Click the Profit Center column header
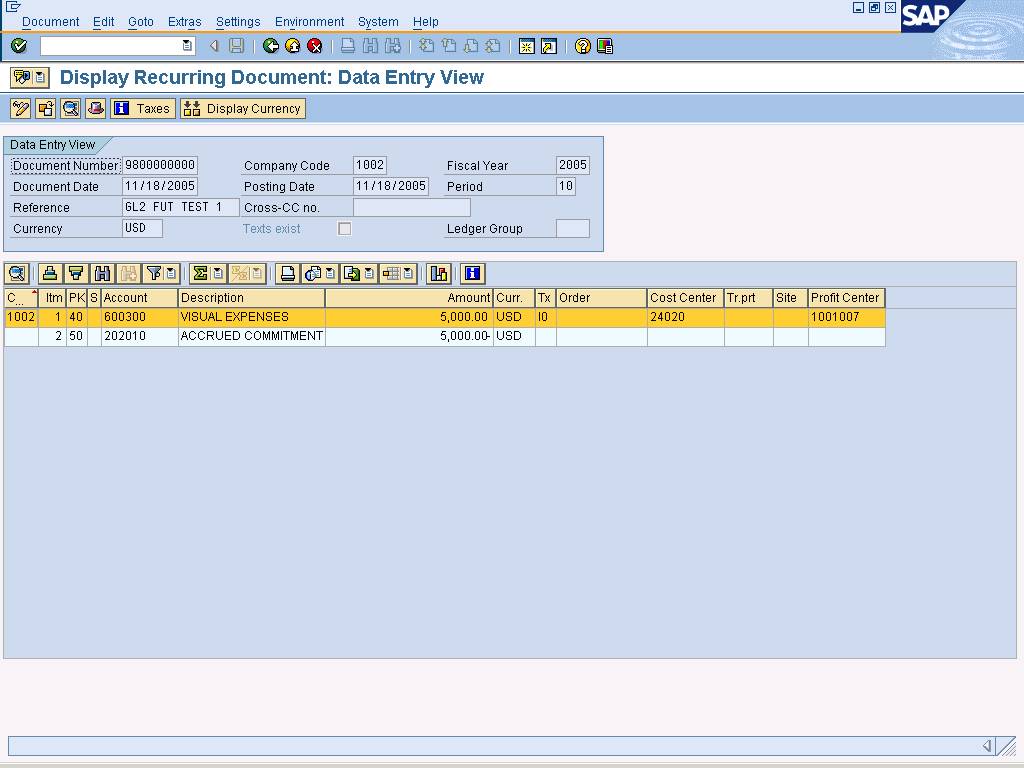Image resolution: width=1024 pixels, height=768 pixels. pos(846,298)
